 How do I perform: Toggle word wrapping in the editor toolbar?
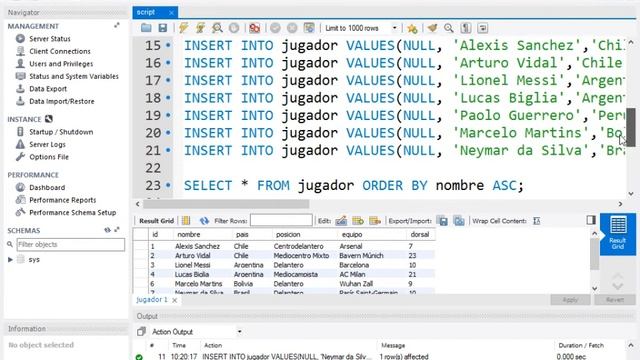pyautogui.click(x=482, y=28)
